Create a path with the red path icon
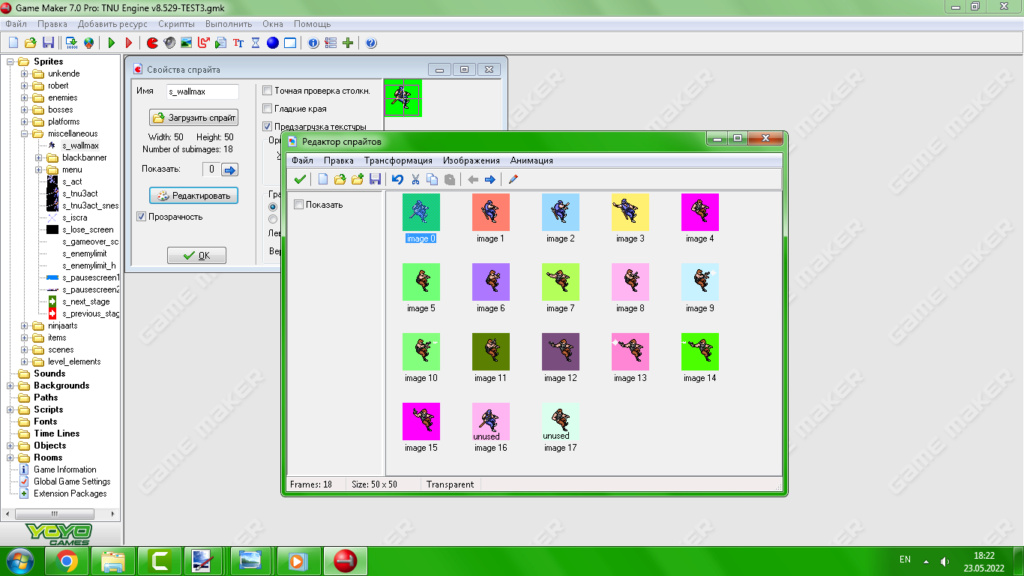 [x=204, y=43]
